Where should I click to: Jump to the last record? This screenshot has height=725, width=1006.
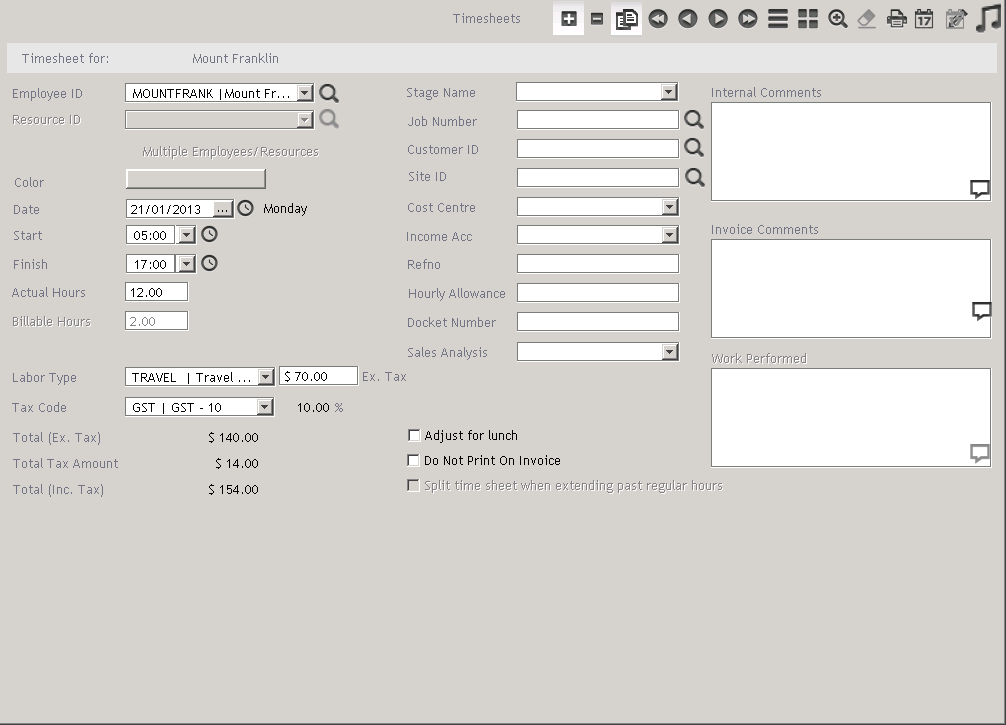(x=747, y=18)
